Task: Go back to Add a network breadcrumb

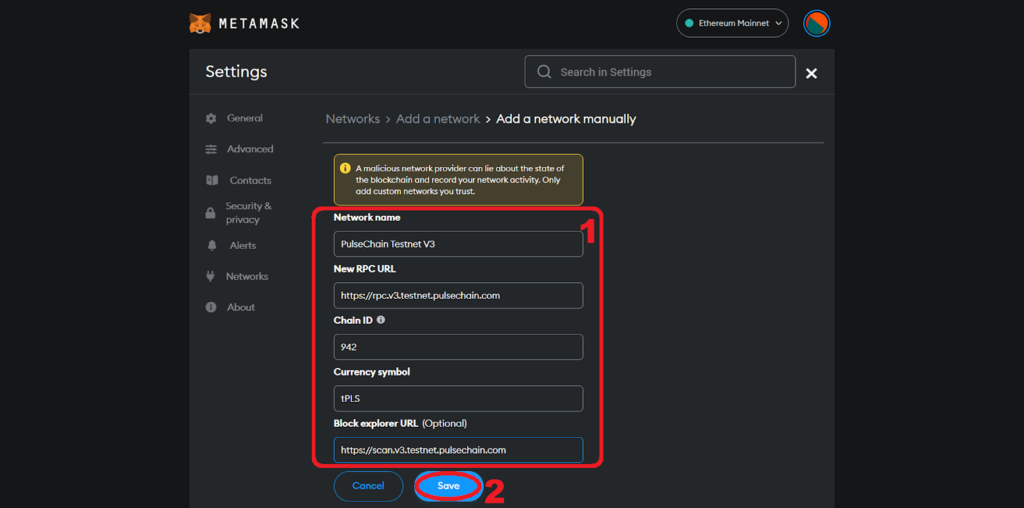Action: click(438, 119)
